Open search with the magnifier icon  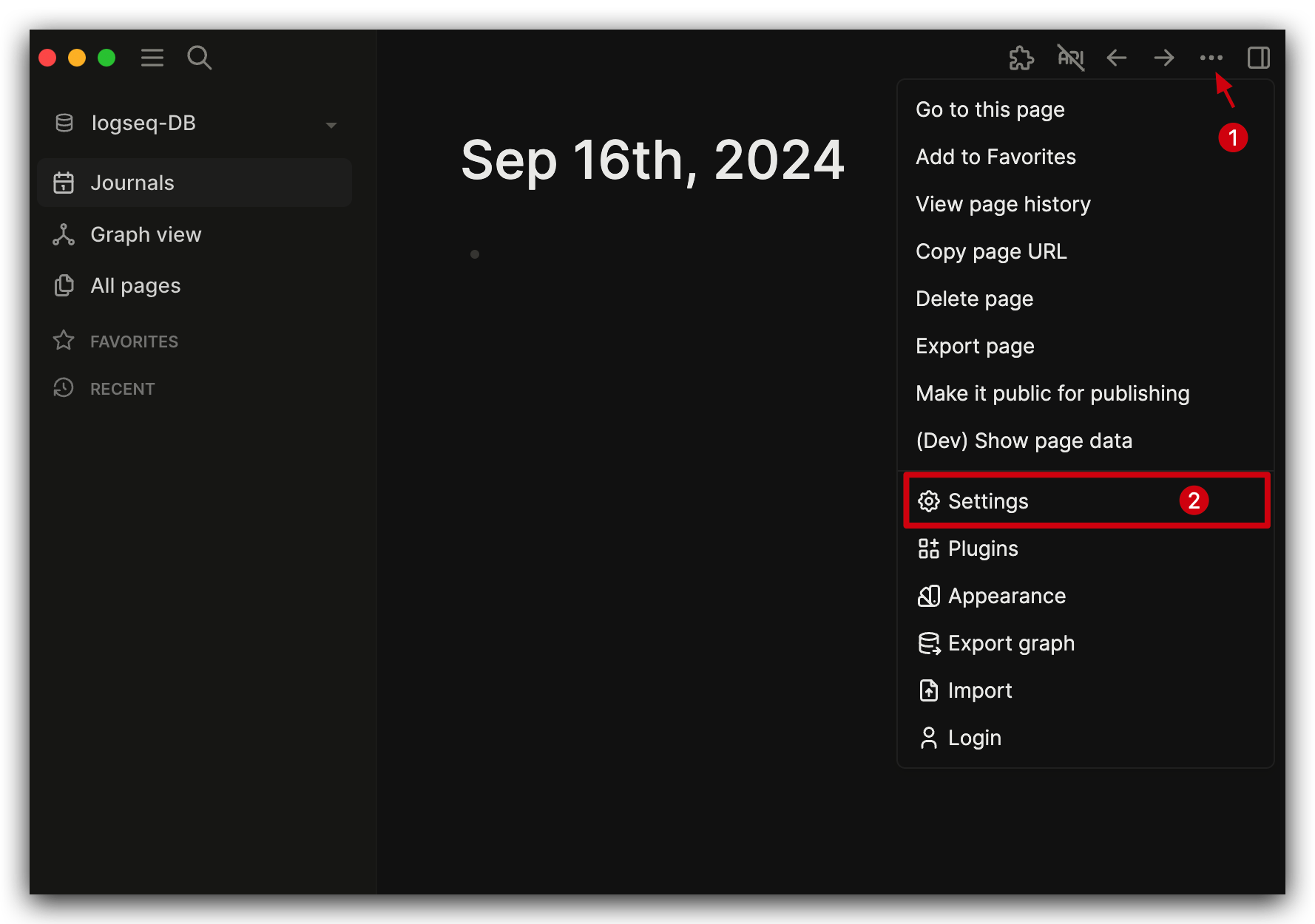[199, 58]
